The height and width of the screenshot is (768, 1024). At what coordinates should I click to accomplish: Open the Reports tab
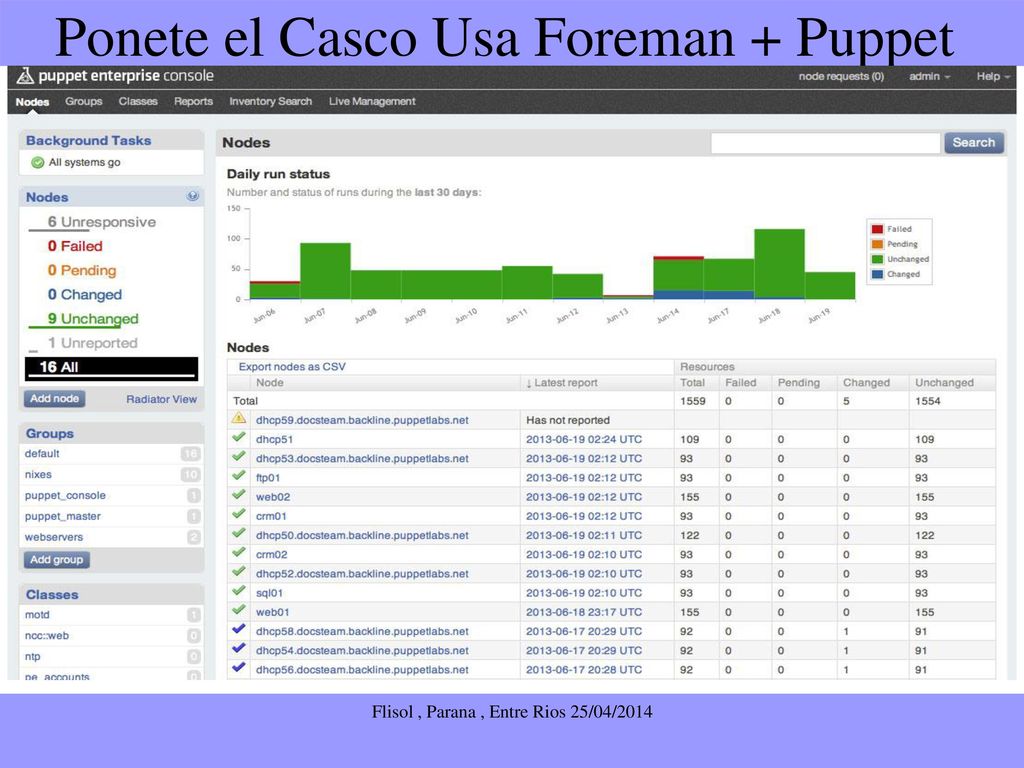pos(193,101)
